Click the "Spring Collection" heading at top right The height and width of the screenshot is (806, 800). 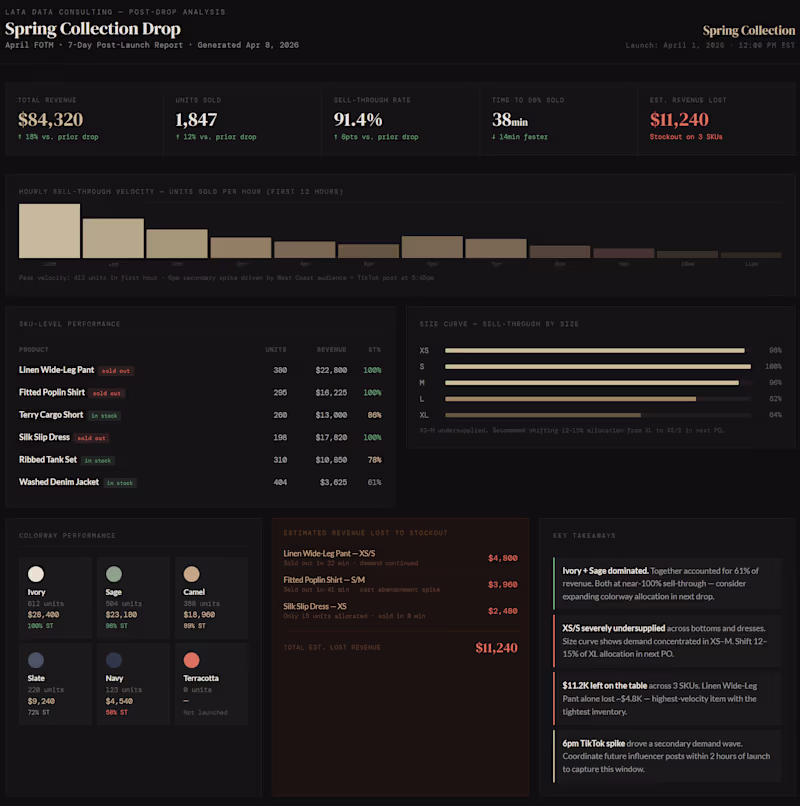click(749, 31)
